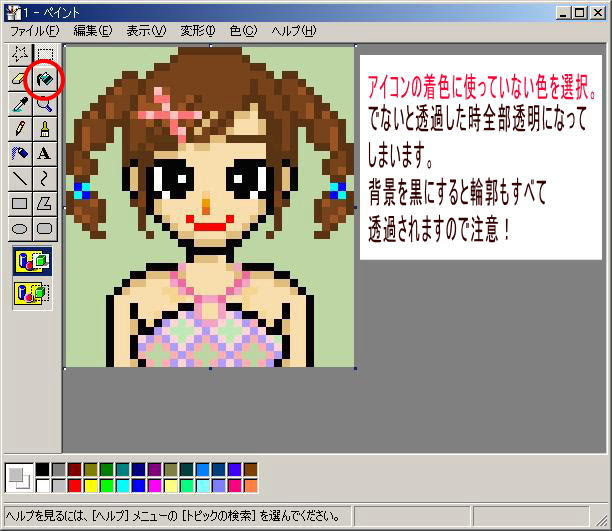Pick the orange color swatch
The width and height of the screenshot is (612, 531).
[251, 485]
